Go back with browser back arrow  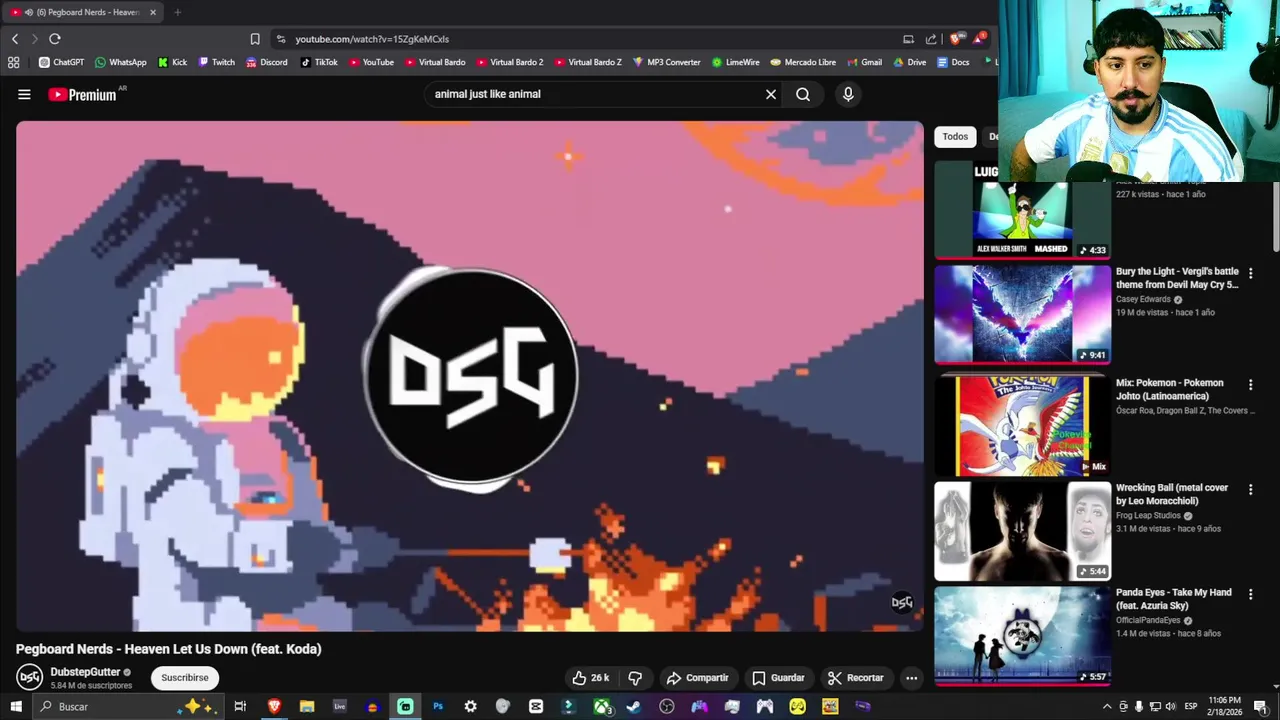(x=15, y=39)
